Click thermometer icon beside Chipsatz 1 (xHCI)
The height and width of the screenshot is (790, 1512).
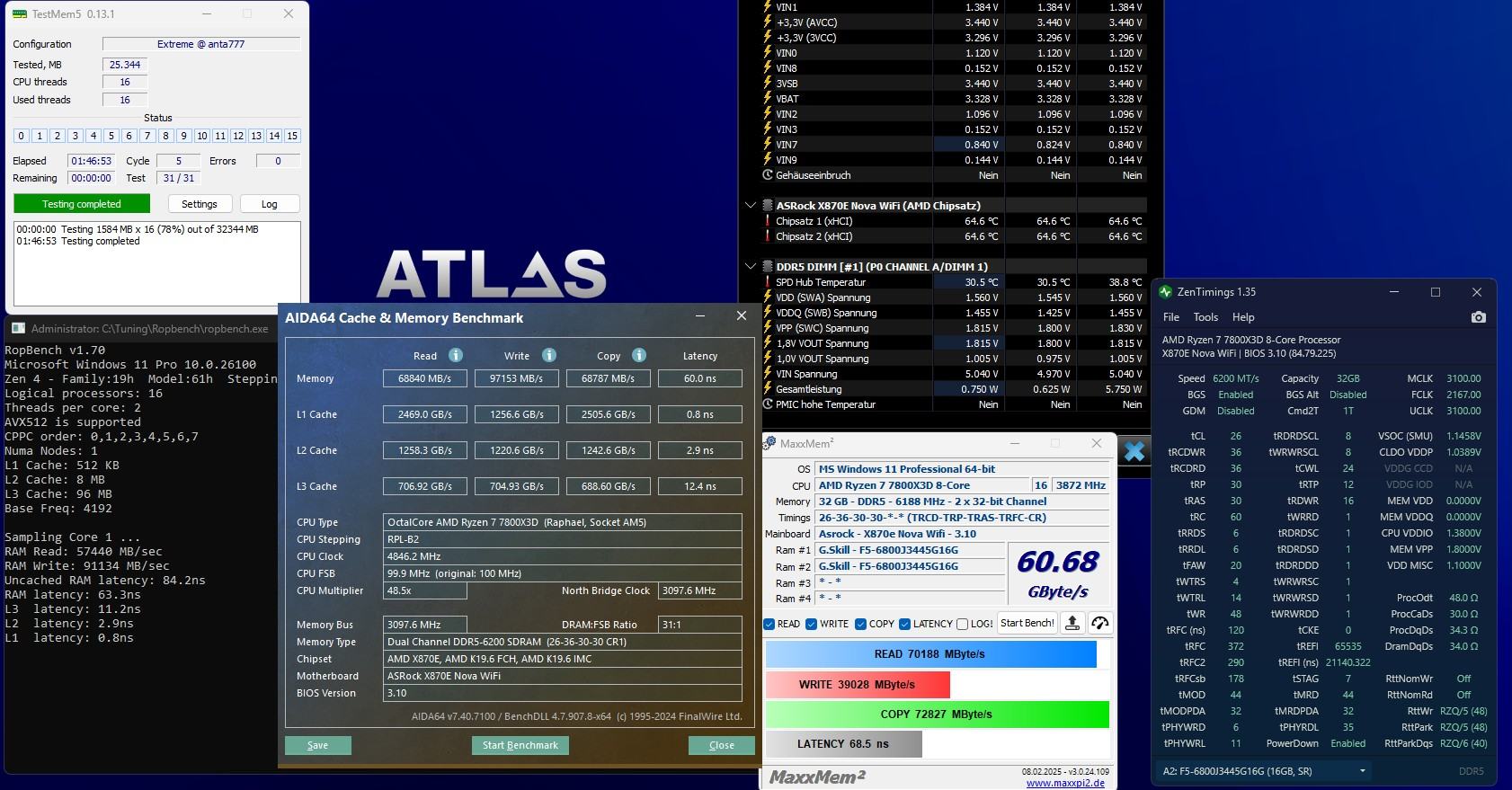click(768, 221)
